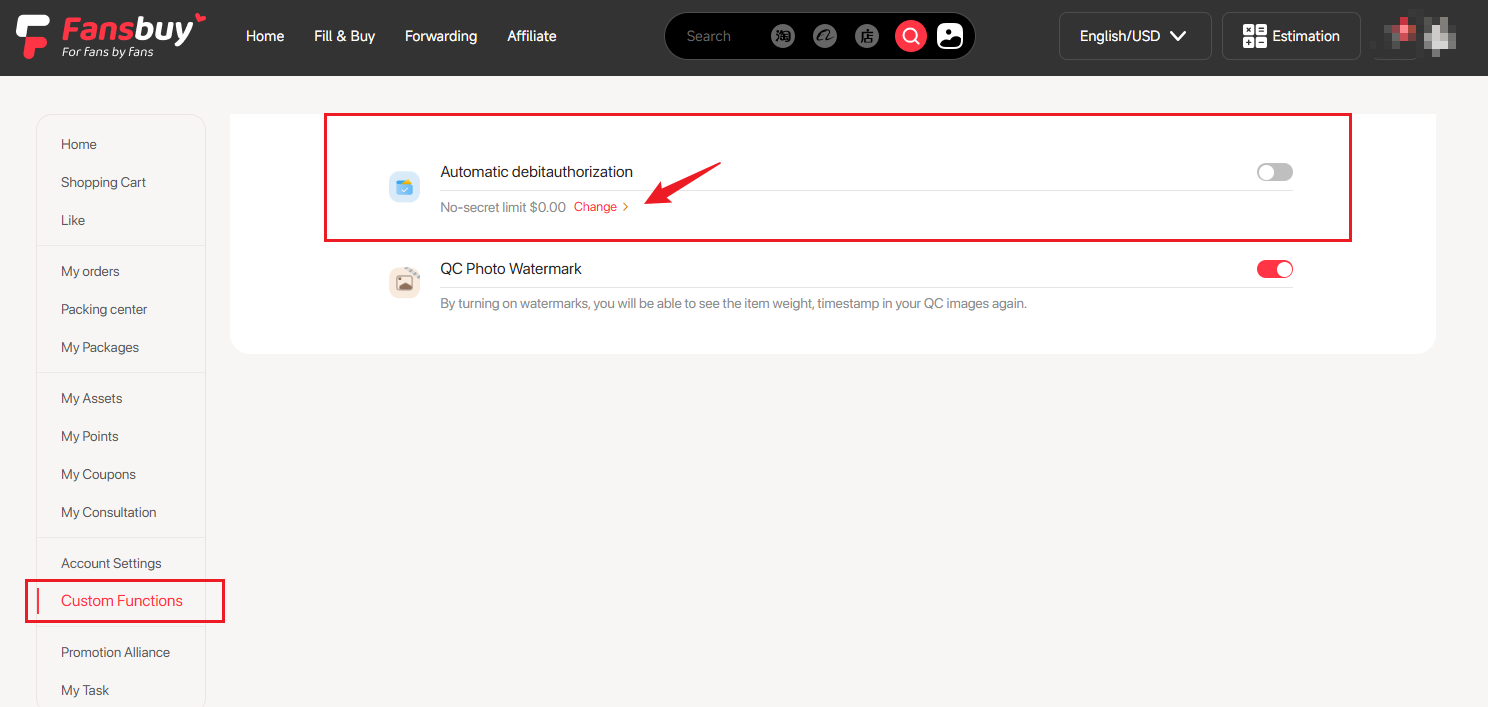Click chevron next to Change link
Image resolution: width=1488 pixels, height=707 pixels.
pos(626,207)
